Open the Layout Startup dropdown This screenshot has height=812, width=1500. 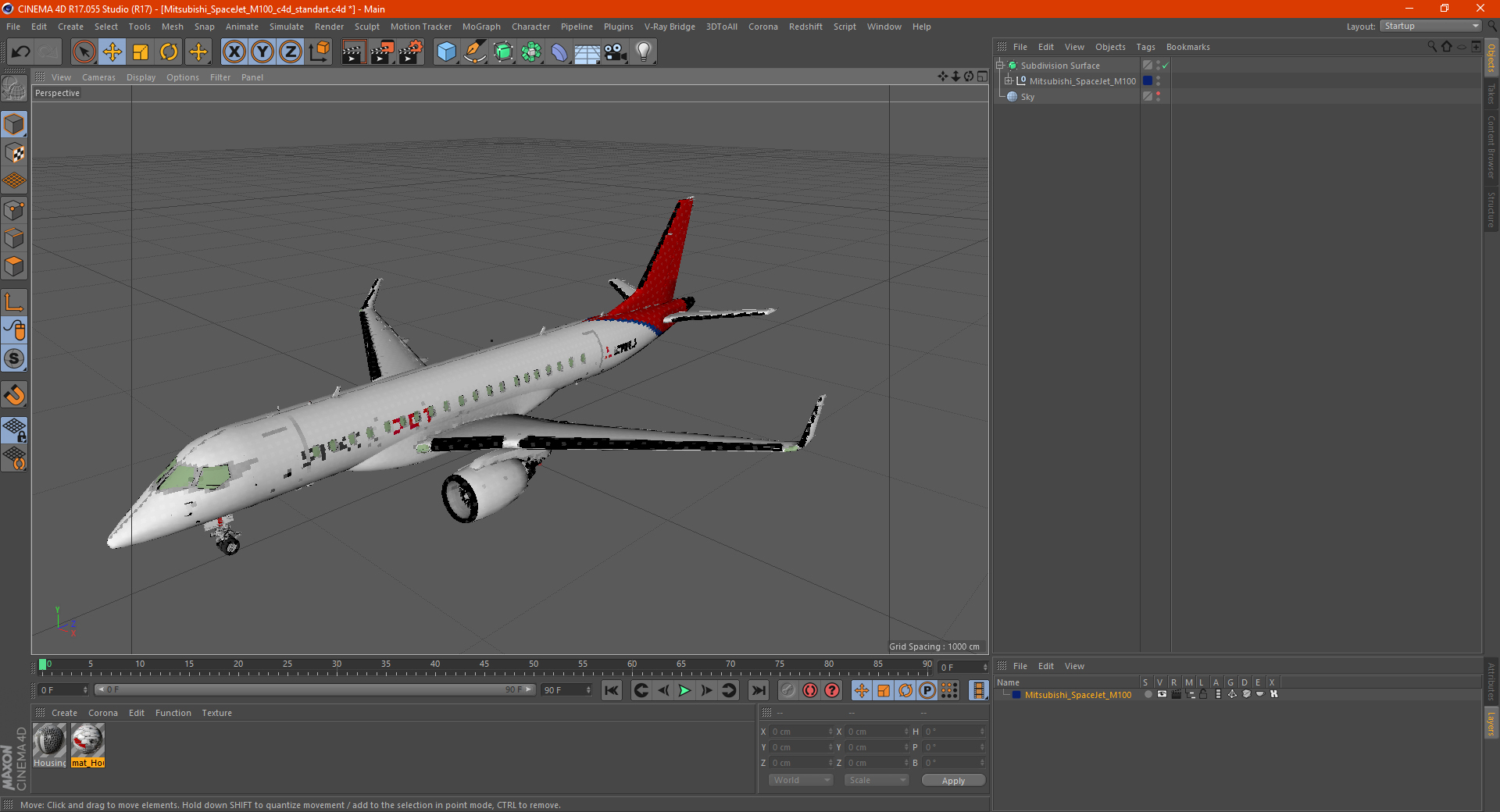point(1430,27)
